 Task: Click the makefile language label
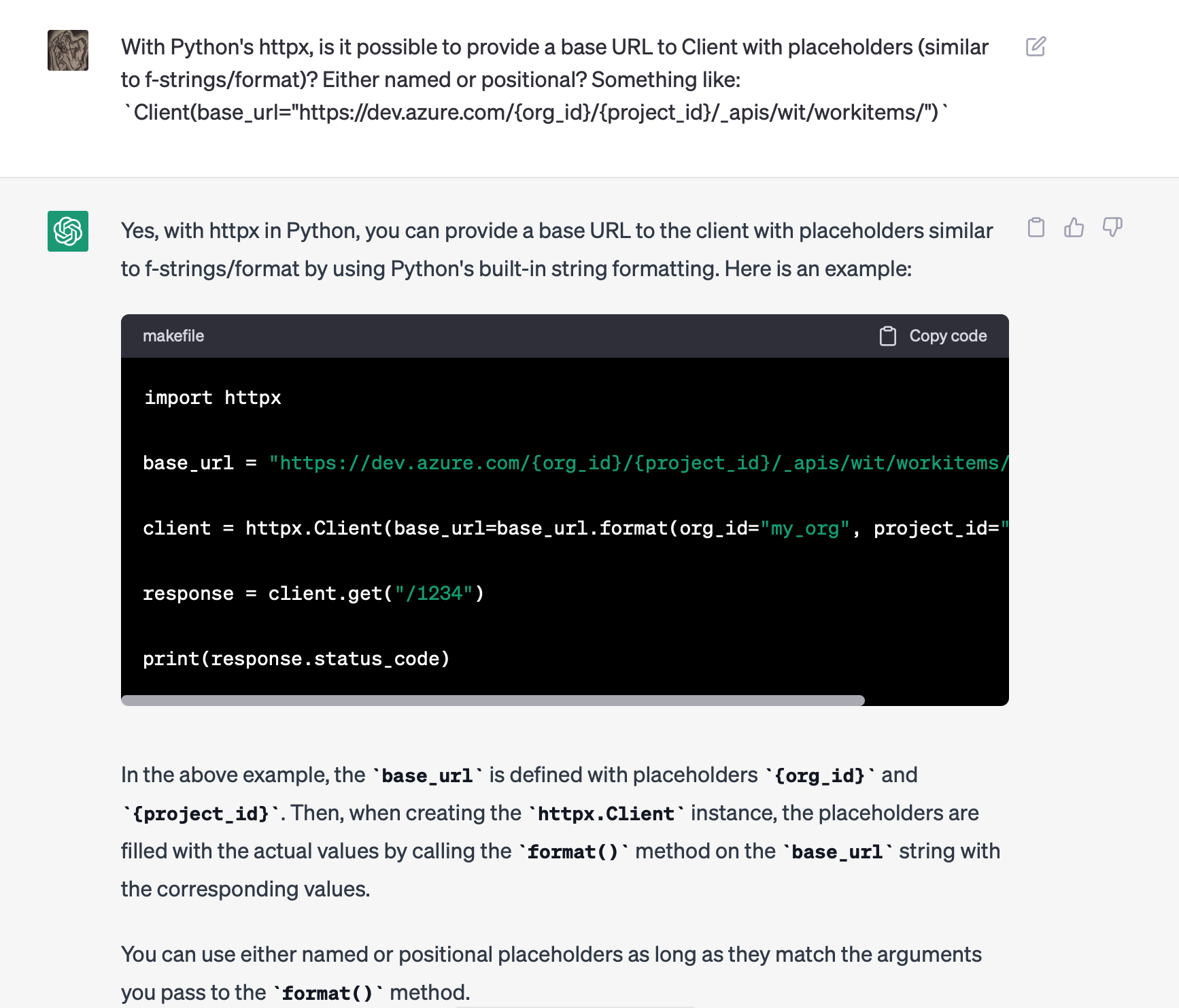173,336
